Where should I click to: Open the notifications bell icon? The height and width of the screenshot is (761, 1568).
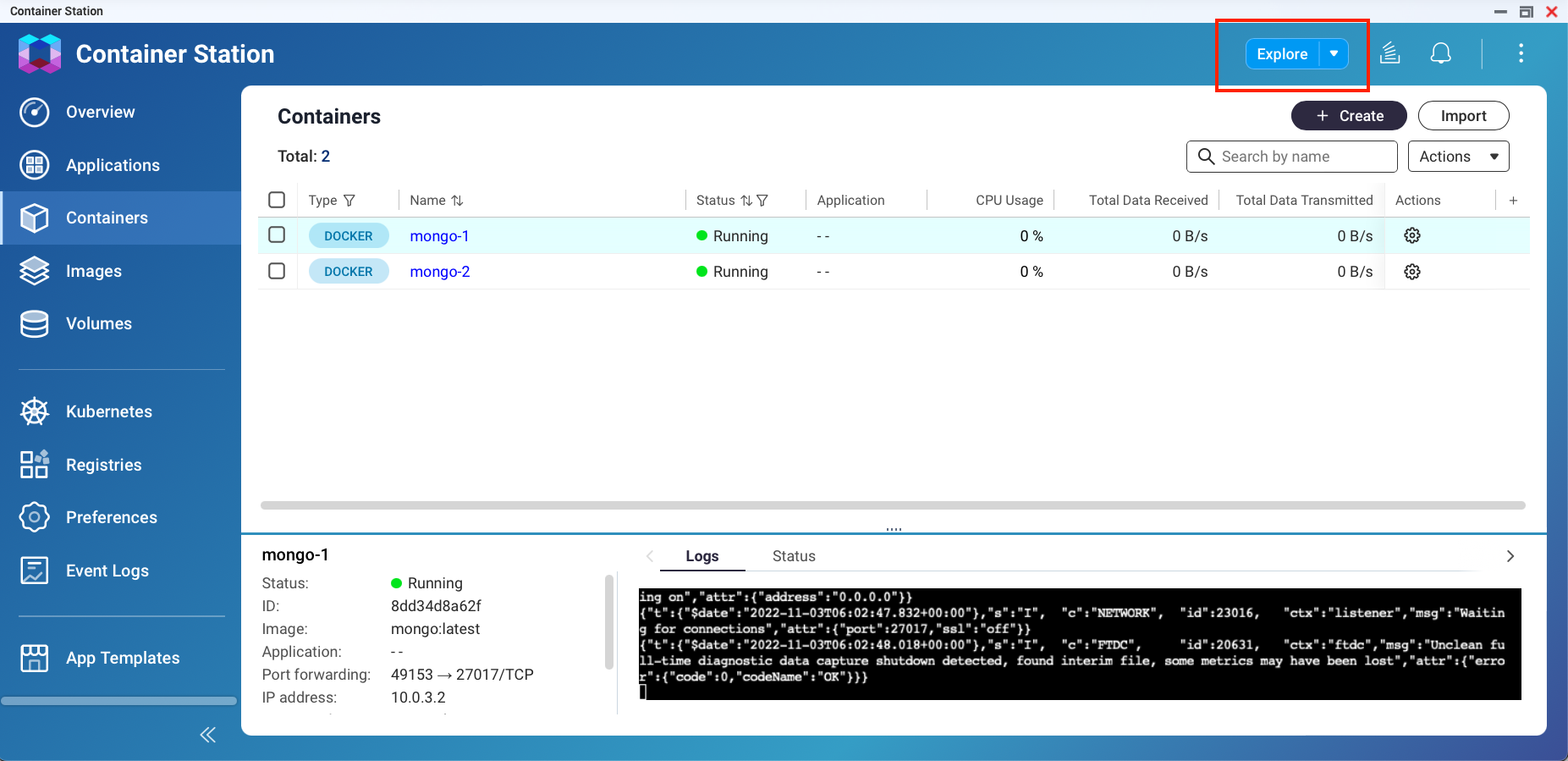(x=1440, y=53)
